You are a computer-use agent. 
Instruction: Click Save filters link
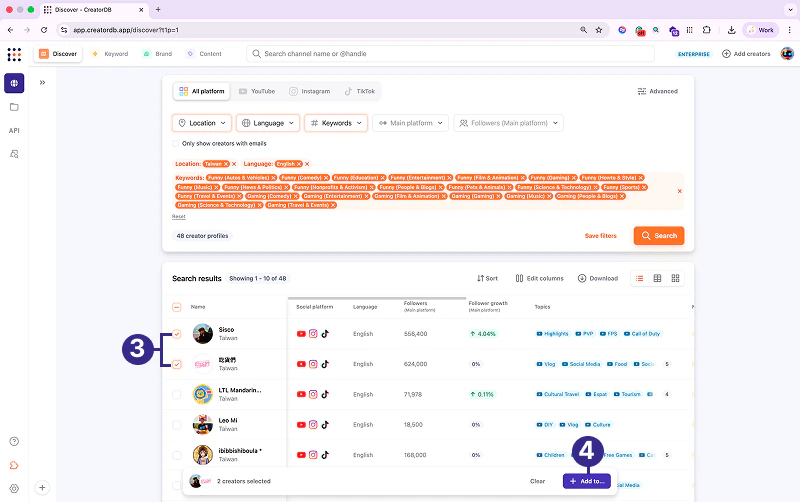tap(601, 236)
